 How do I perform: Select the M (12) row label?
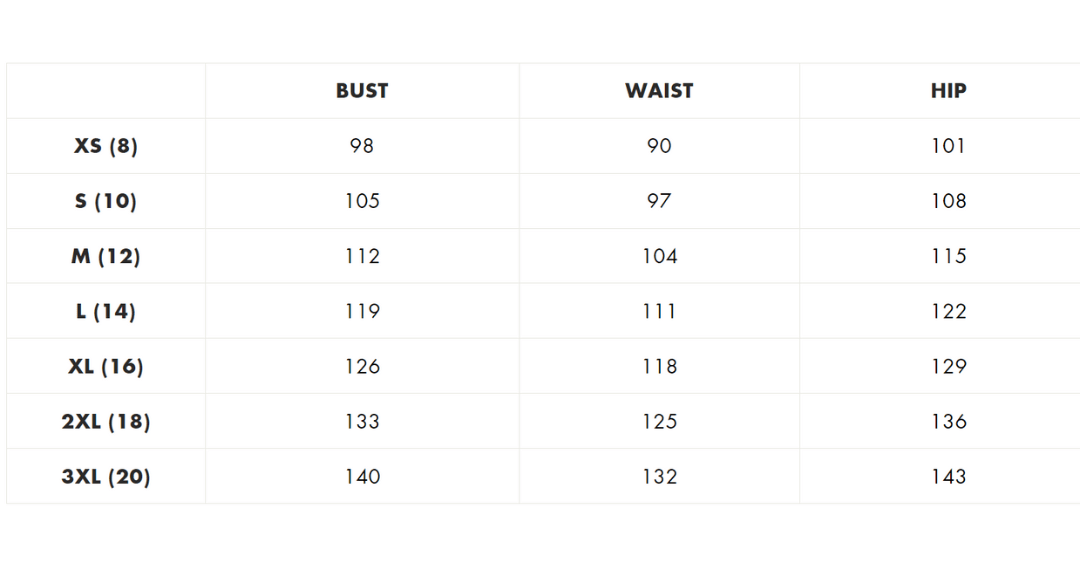(x=106, y=256)
